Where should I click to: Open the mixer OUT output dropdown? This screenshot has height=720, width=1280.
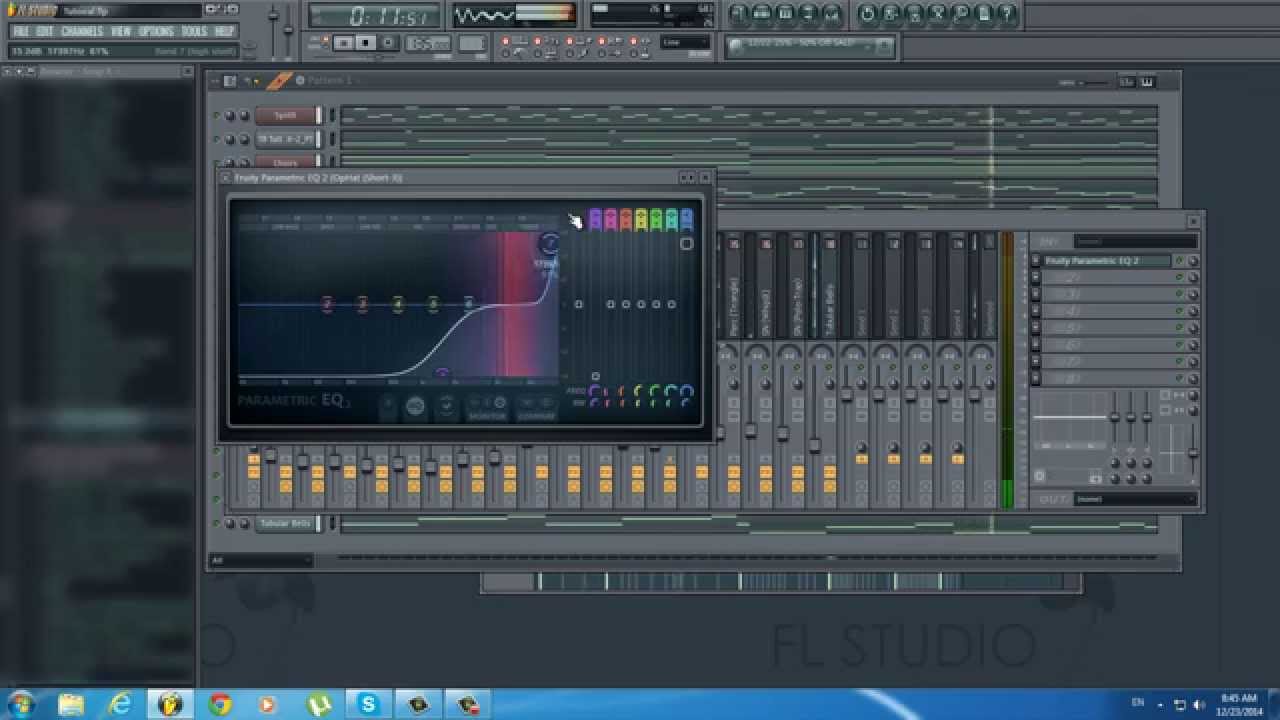(1135, 498)
